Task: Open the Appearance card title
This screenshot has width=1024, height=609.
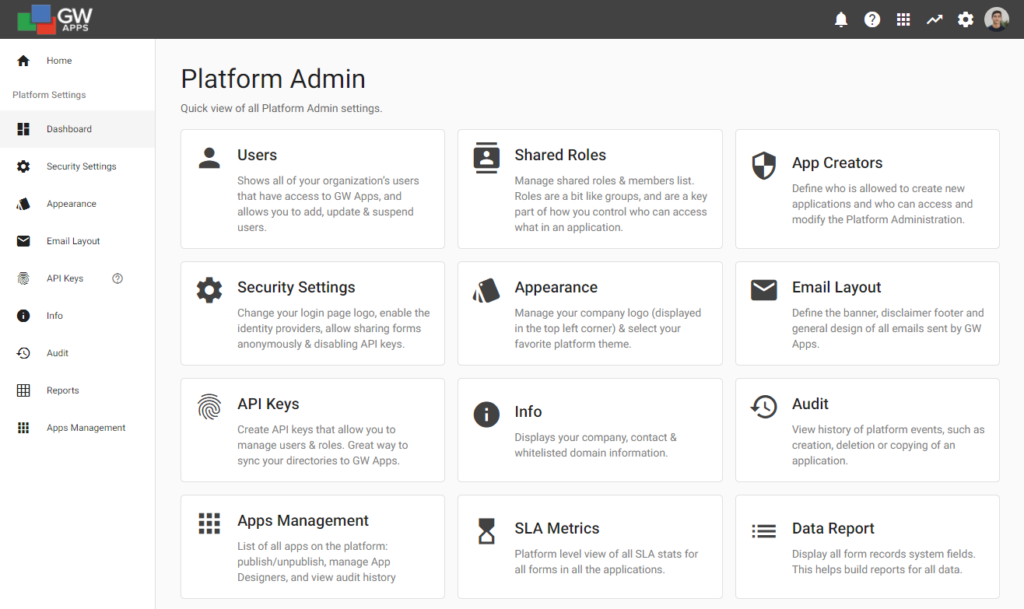Action: pos(556,288)
